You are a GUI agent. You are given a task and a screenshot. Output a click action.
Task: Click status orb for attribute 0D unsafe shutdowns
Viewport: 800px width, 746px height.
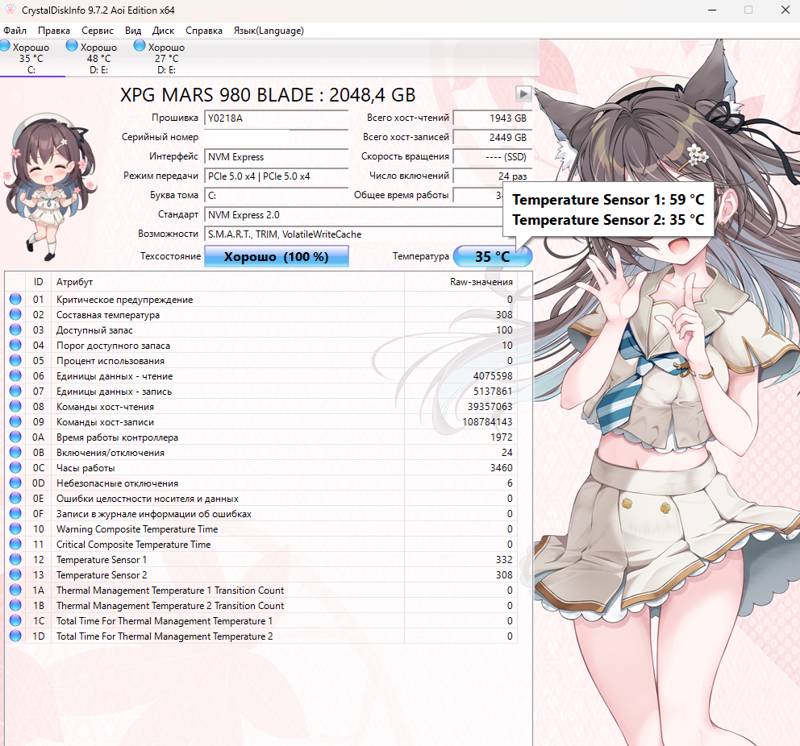15,483
